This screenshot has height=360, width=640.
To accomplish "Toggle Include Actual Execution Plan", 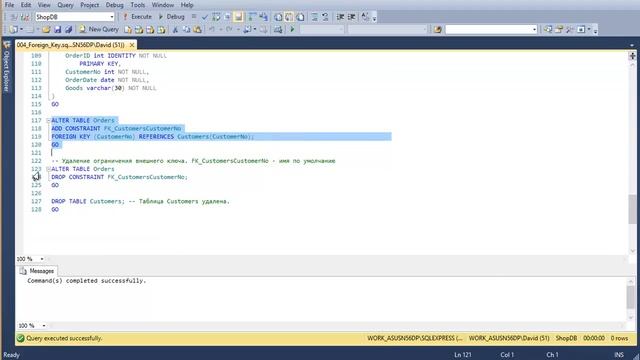I will (252, 17).
